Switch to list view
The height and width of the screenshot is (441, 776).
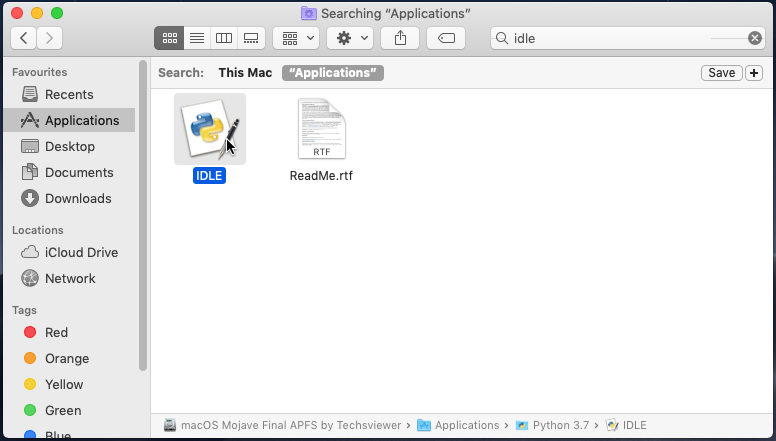pyautogui.click(x=197, y=38)
